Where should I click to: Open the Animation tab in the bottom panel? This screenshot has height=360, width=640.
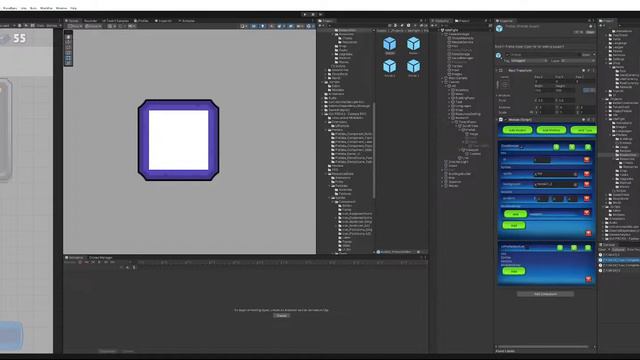(x=75, y=258)
